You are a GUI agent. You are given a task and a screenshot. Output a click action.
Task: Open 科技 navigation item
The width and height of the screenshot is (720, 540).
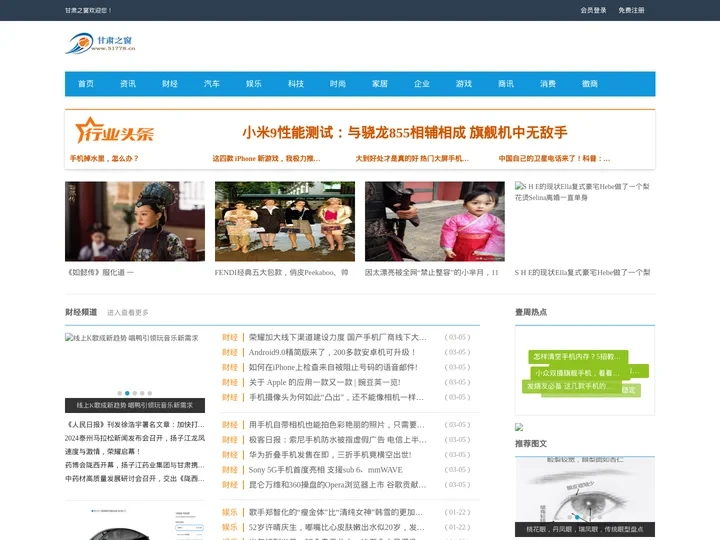coord(296,84)
